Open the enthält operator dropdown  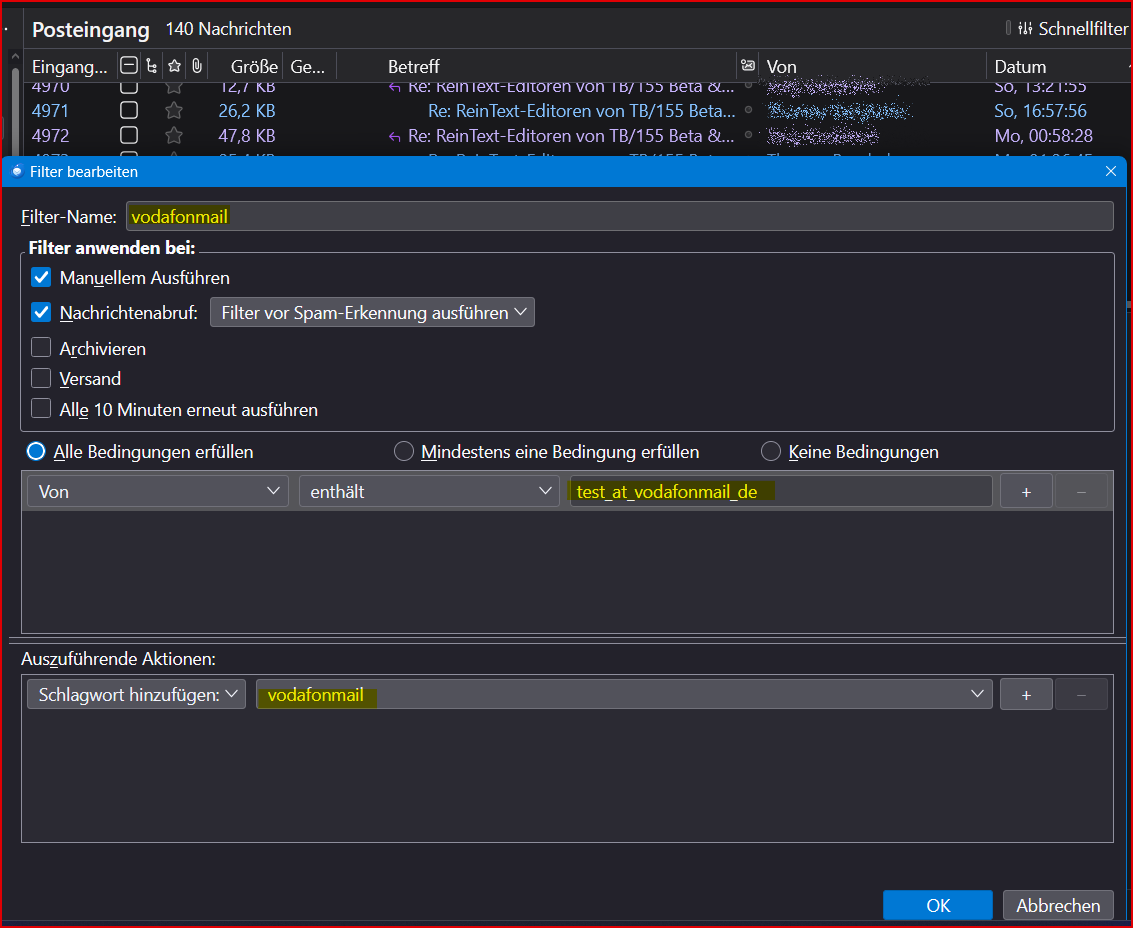[x=429, y=491]
